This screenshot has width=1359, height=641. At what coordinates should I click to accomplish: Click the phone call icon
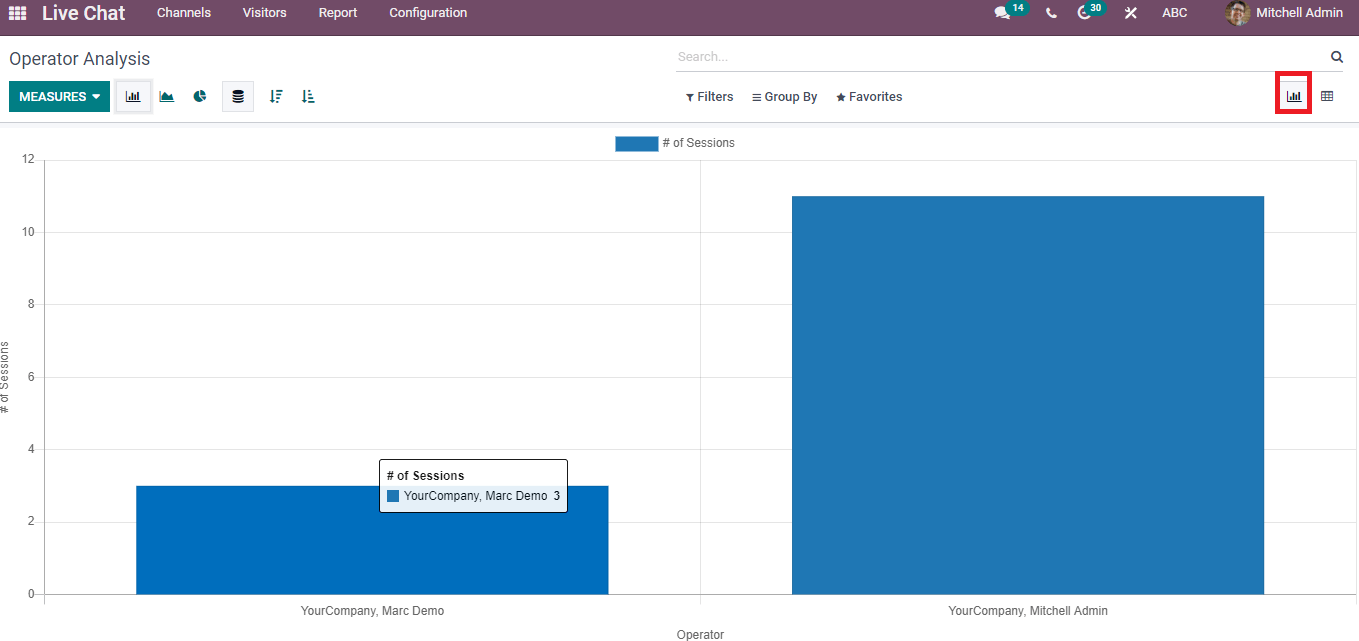point(1051,13)
